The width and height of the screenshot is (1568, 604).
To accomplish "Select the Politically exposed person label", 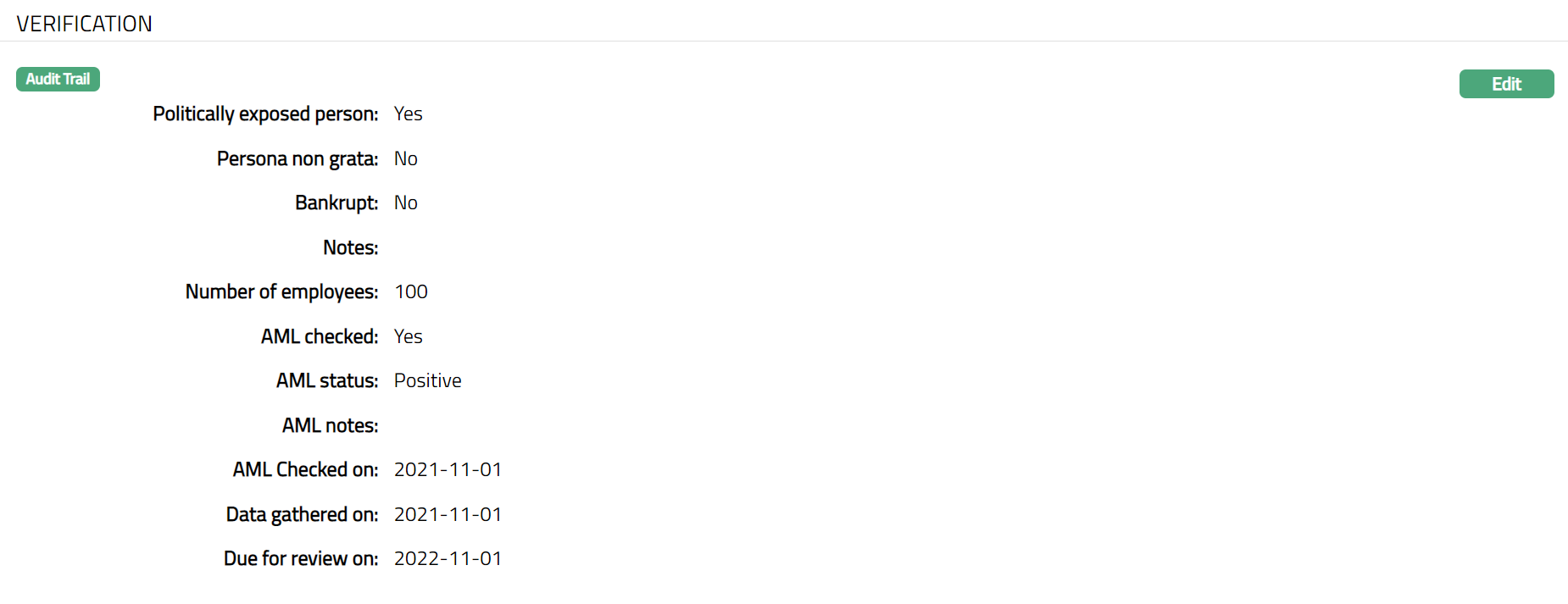I will (265, 114).
